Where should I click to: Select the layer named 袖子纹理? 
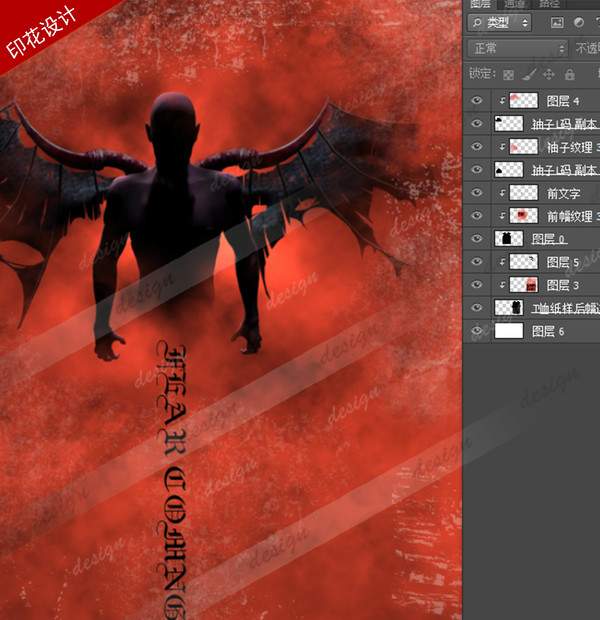click(573, 147)
